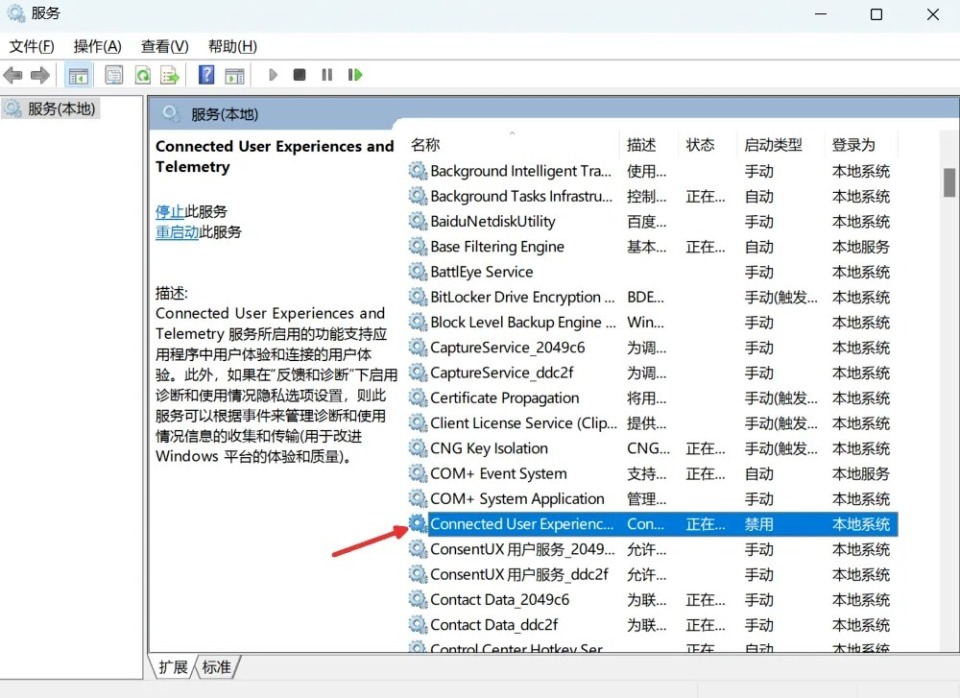This screenshot has width=960, height=698.
Task: Click the forward navigation arrow icon
Action: pyautogui.click(x=38, y=74)
